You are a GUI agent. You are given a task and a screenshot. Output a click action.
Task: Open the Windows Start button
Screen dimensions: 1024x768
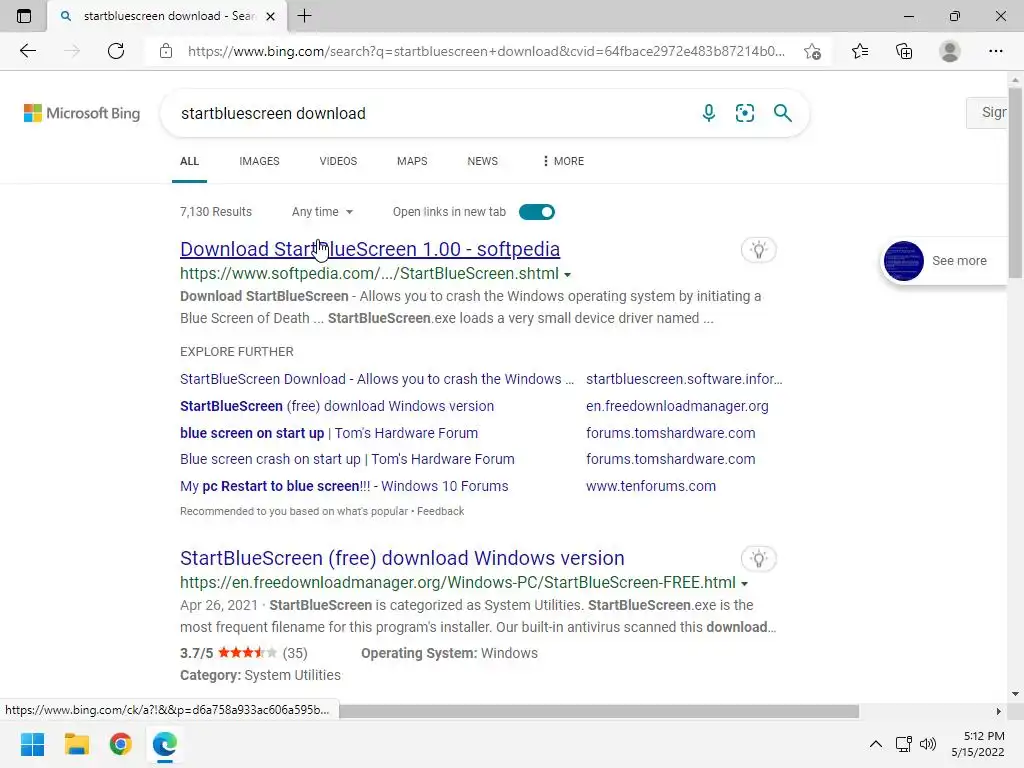(x=32, y=744)
